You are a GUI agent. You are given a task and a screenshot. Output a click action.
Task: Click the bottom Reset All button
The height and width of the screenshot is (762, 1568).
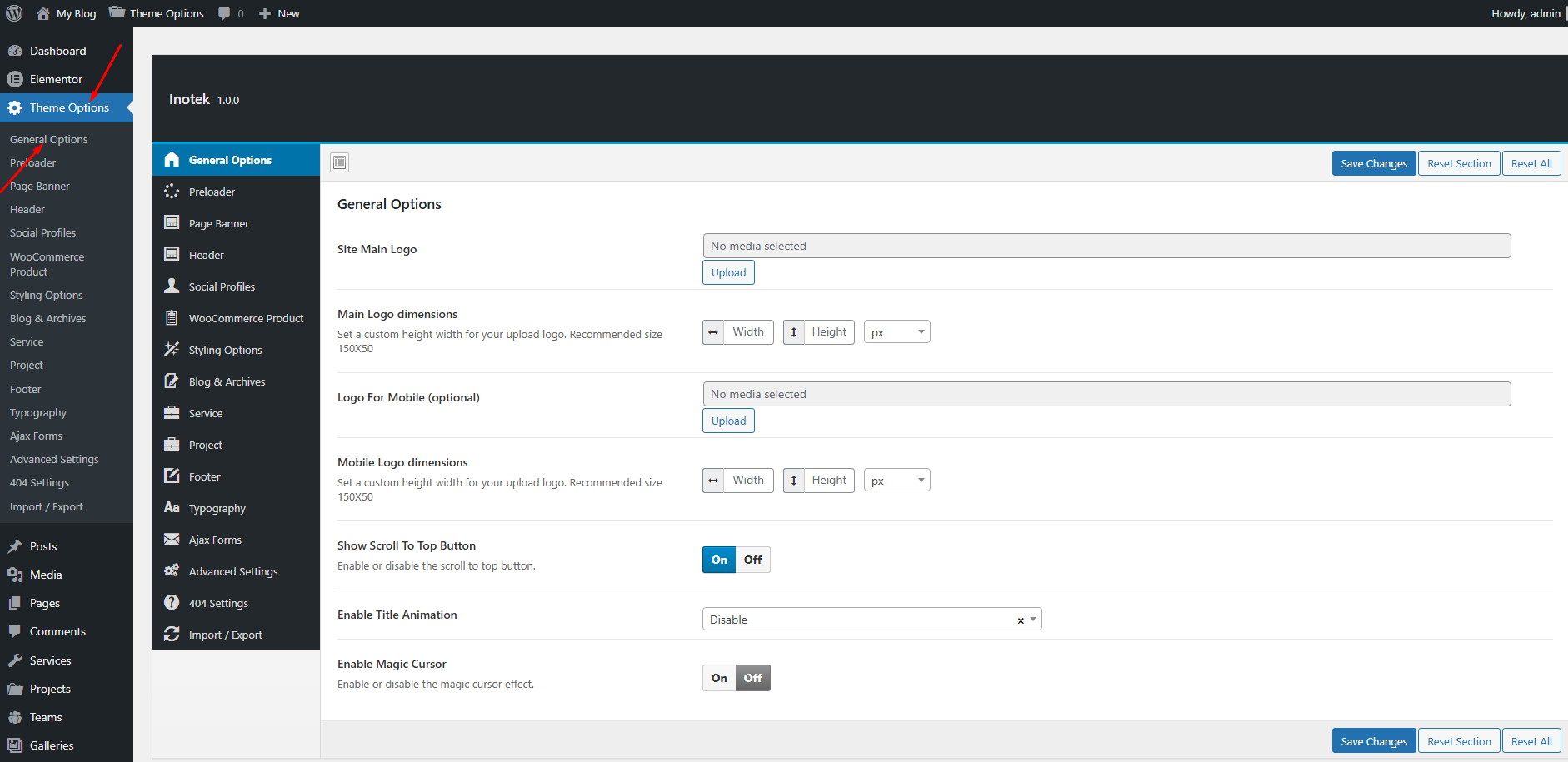pos(1531,741)
